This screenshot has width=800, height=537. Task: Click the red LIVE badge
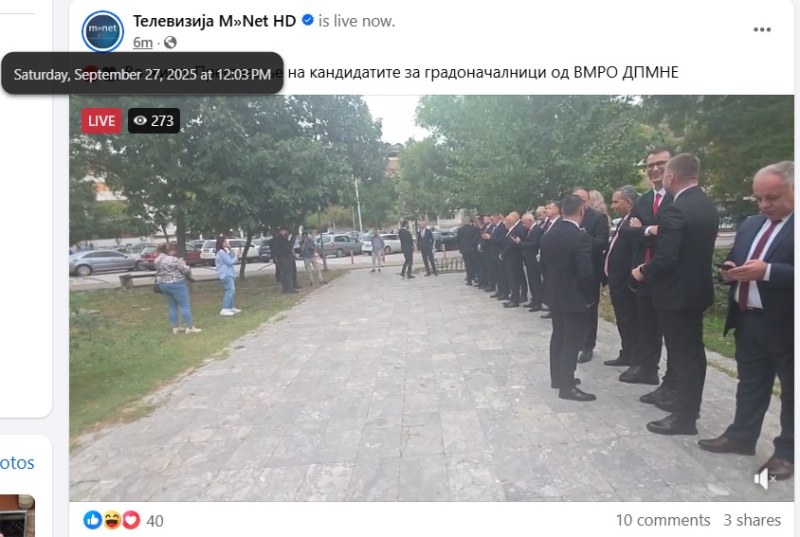coord(101,121)
